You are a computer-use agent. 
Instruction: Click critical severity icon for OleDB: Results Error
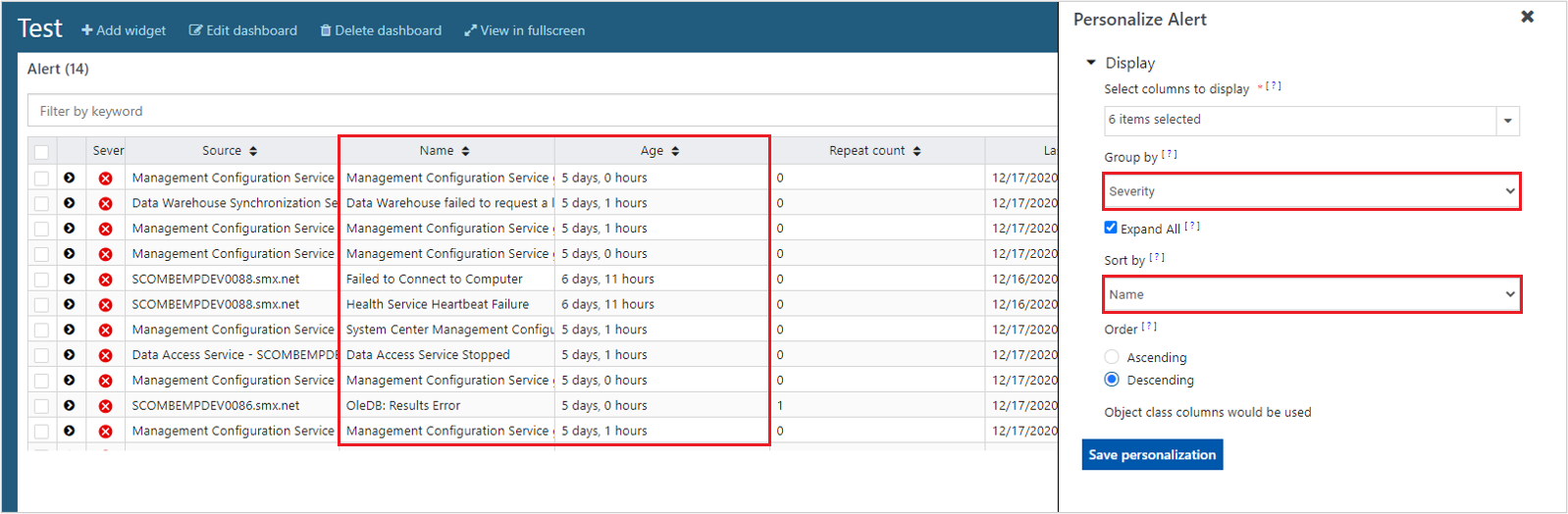[x=105, y=406]
